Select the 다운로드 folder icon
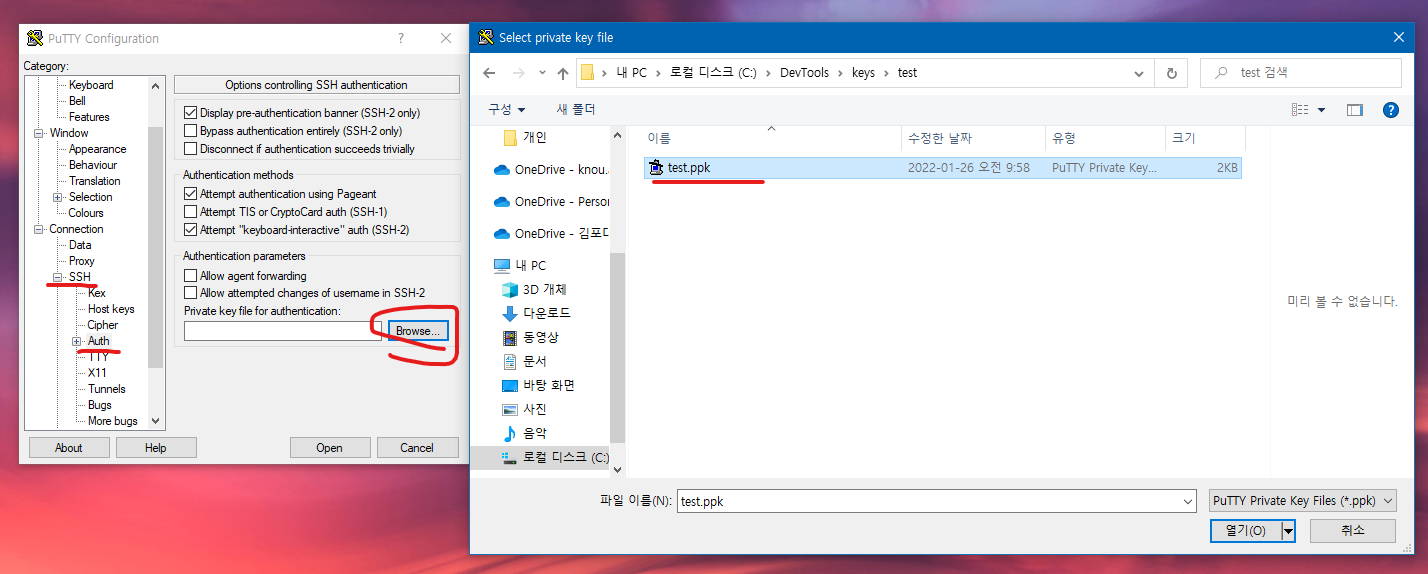The width and height of the screenshot is (1428, 574). click(x=509, y=314)
